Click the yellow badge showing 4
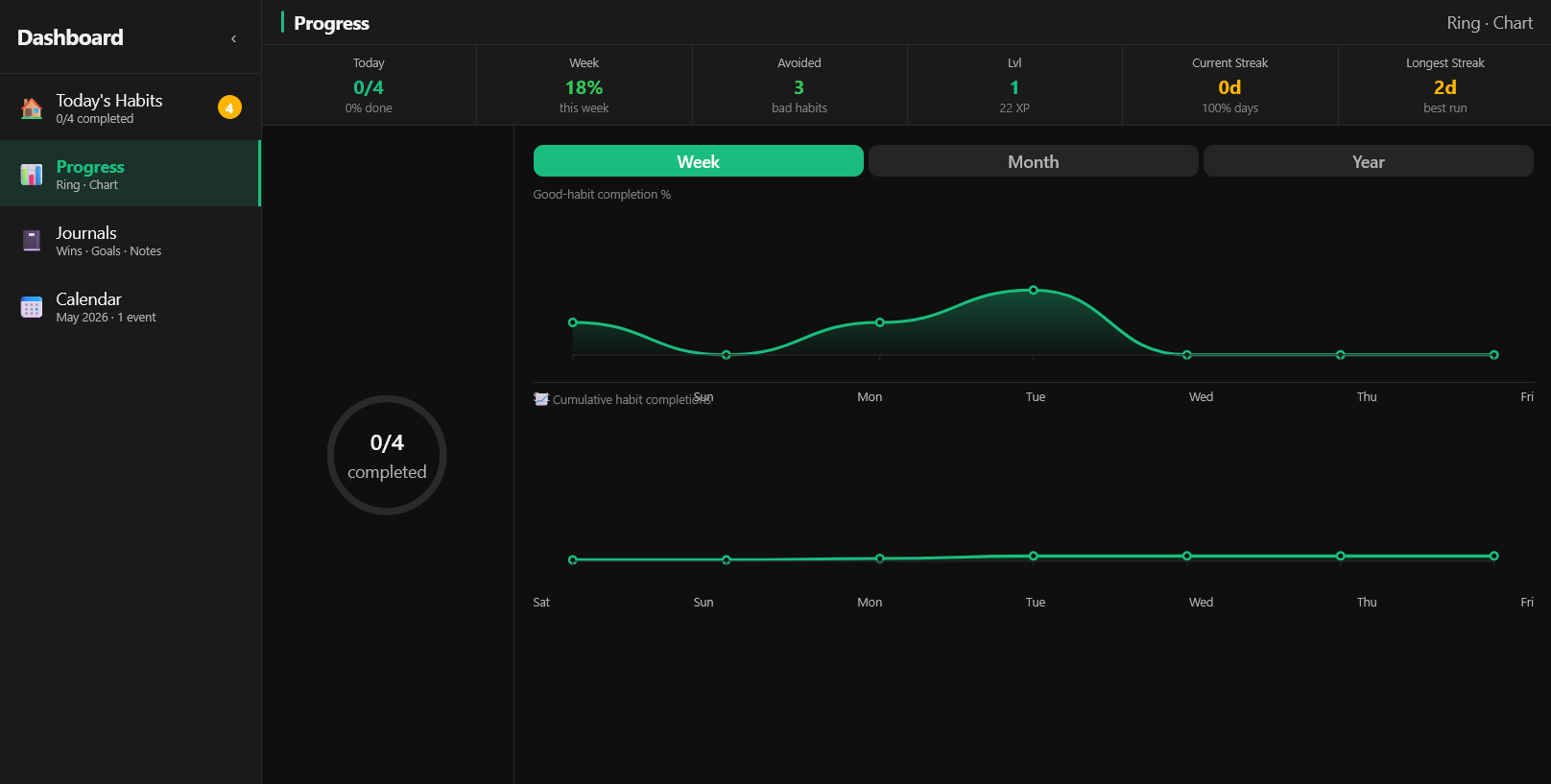The width and height of the screenshot is (1551, 784). [x=229, y=107]
